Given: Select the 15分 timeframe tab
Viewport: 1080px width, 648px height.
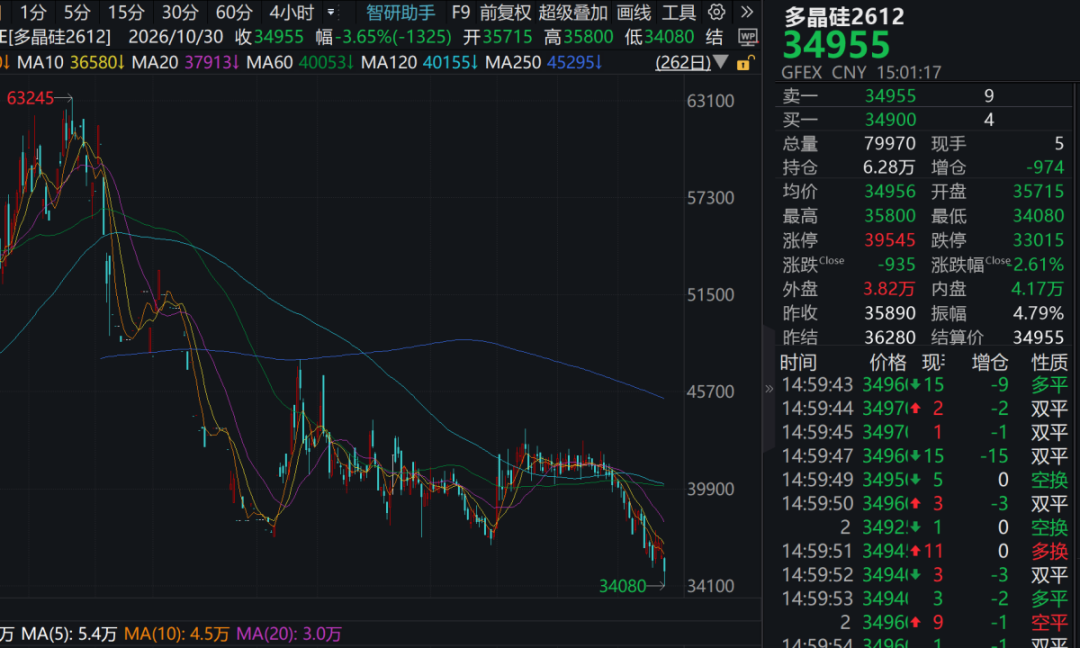Looking at the screenshot, I should (x=126, y=12).
